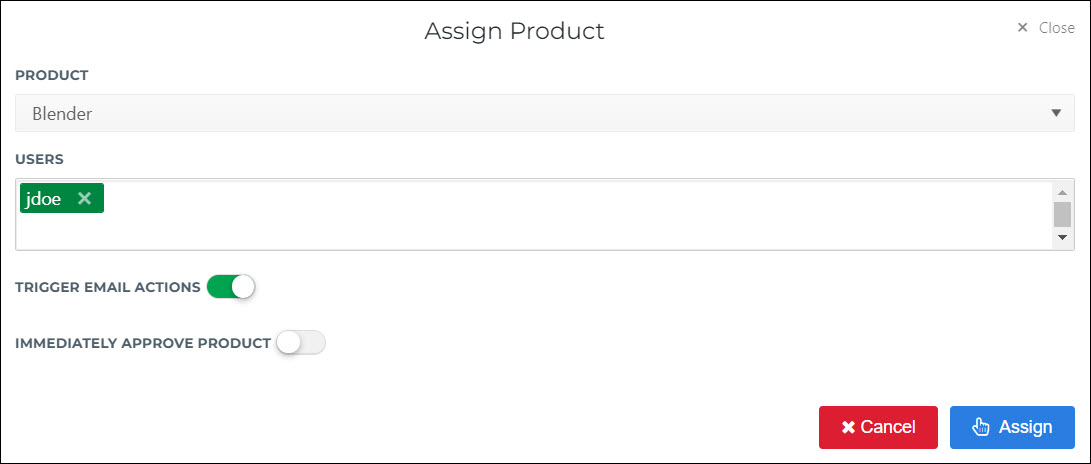Click the scroll up arrow in Users box

1062,193
